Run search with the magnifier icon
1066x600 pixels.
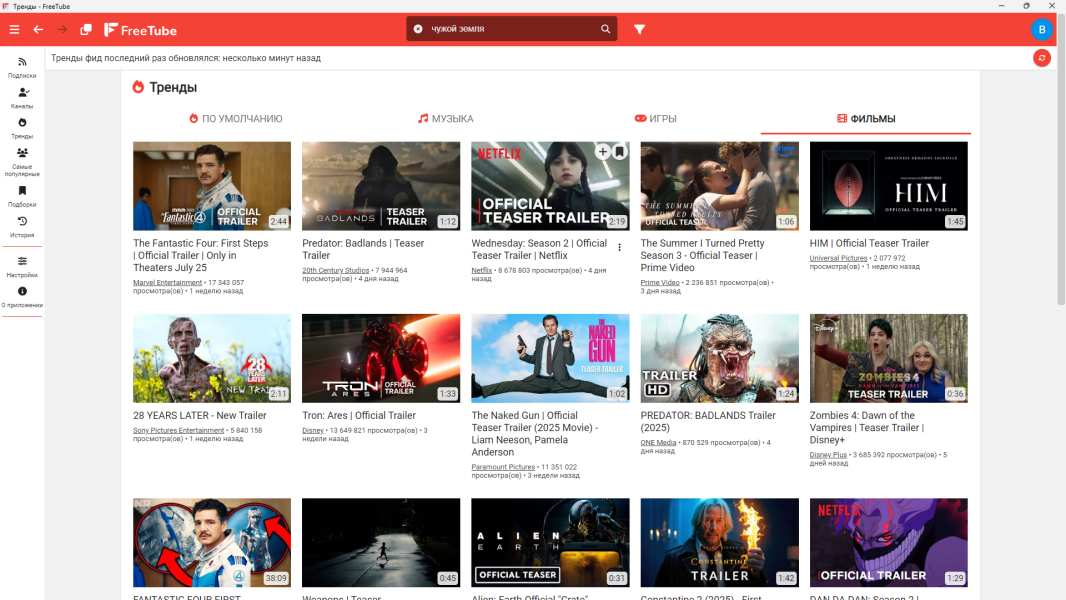[x=605, y=29]
